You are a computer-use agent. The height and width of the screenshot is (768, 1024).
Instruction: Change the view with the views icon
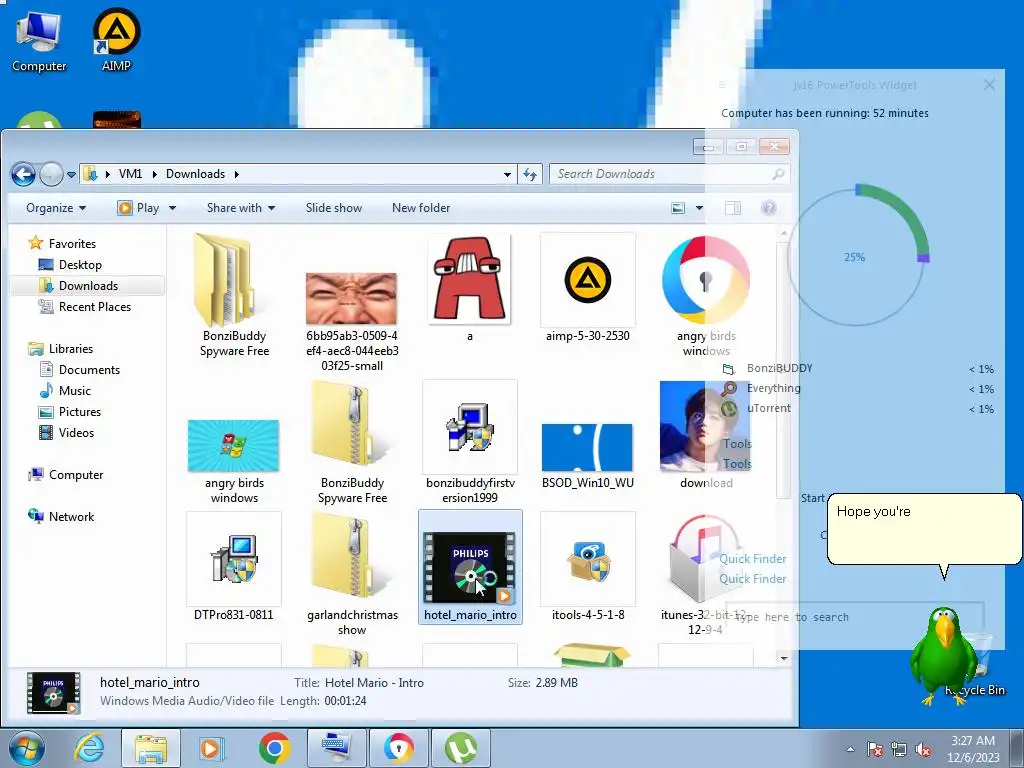[x=679, y=208]
